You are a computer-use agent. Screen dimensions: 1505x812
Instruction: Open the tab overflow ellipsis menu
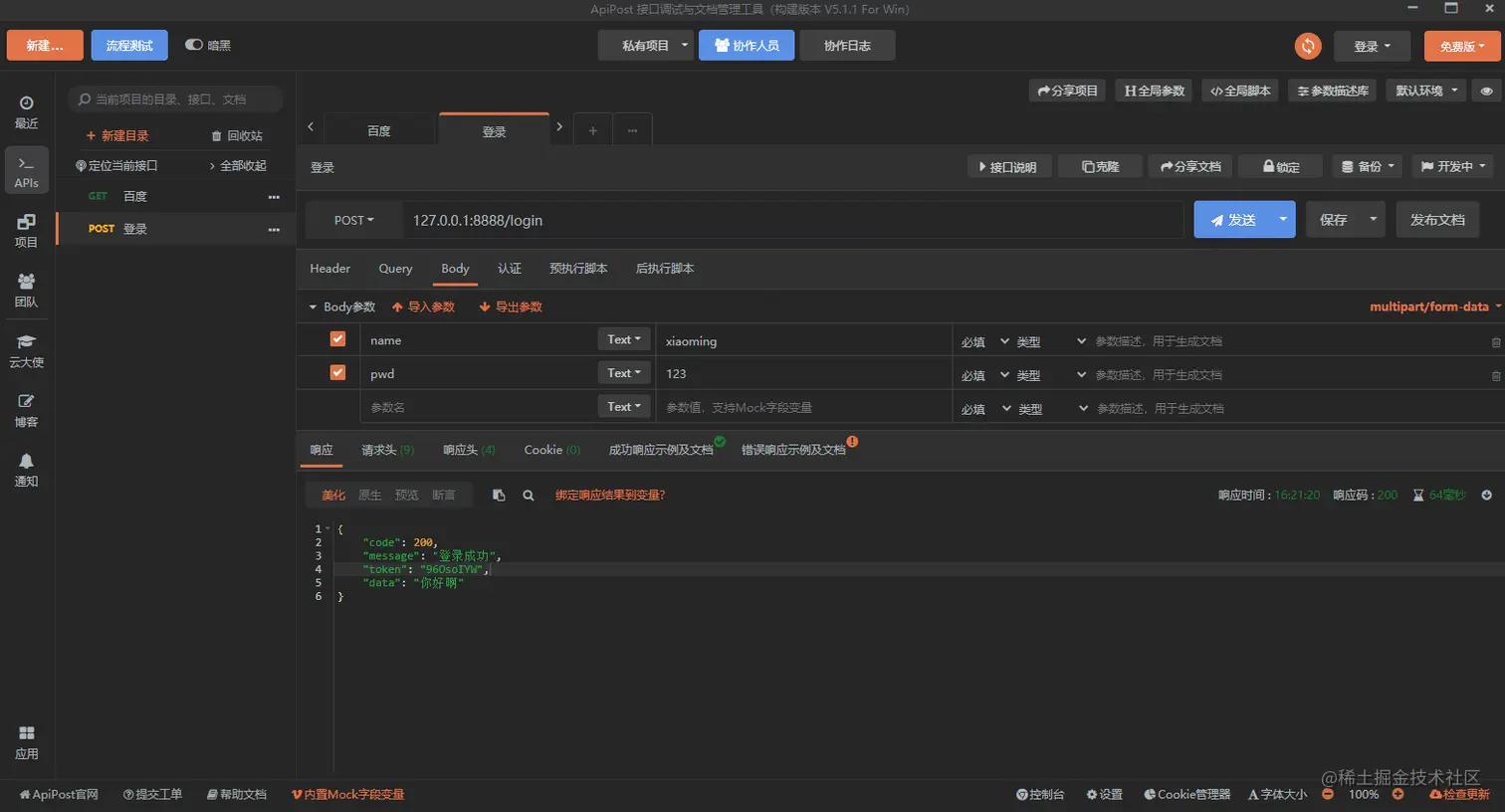[x=632, y=130]
